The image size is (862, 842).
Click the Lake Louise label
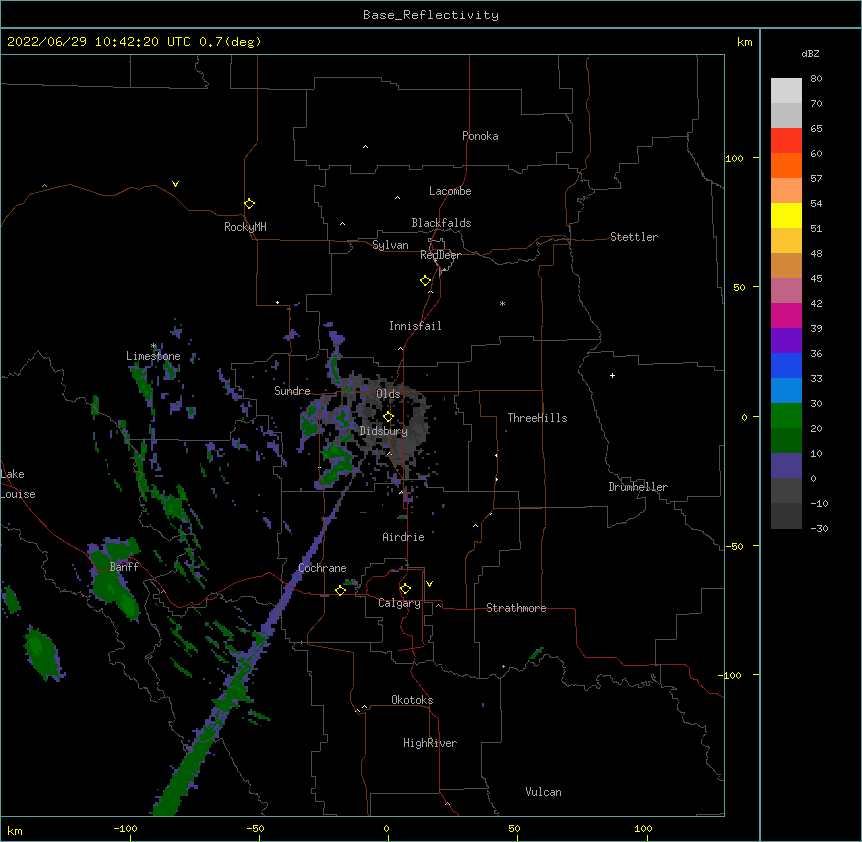[18, 484]
